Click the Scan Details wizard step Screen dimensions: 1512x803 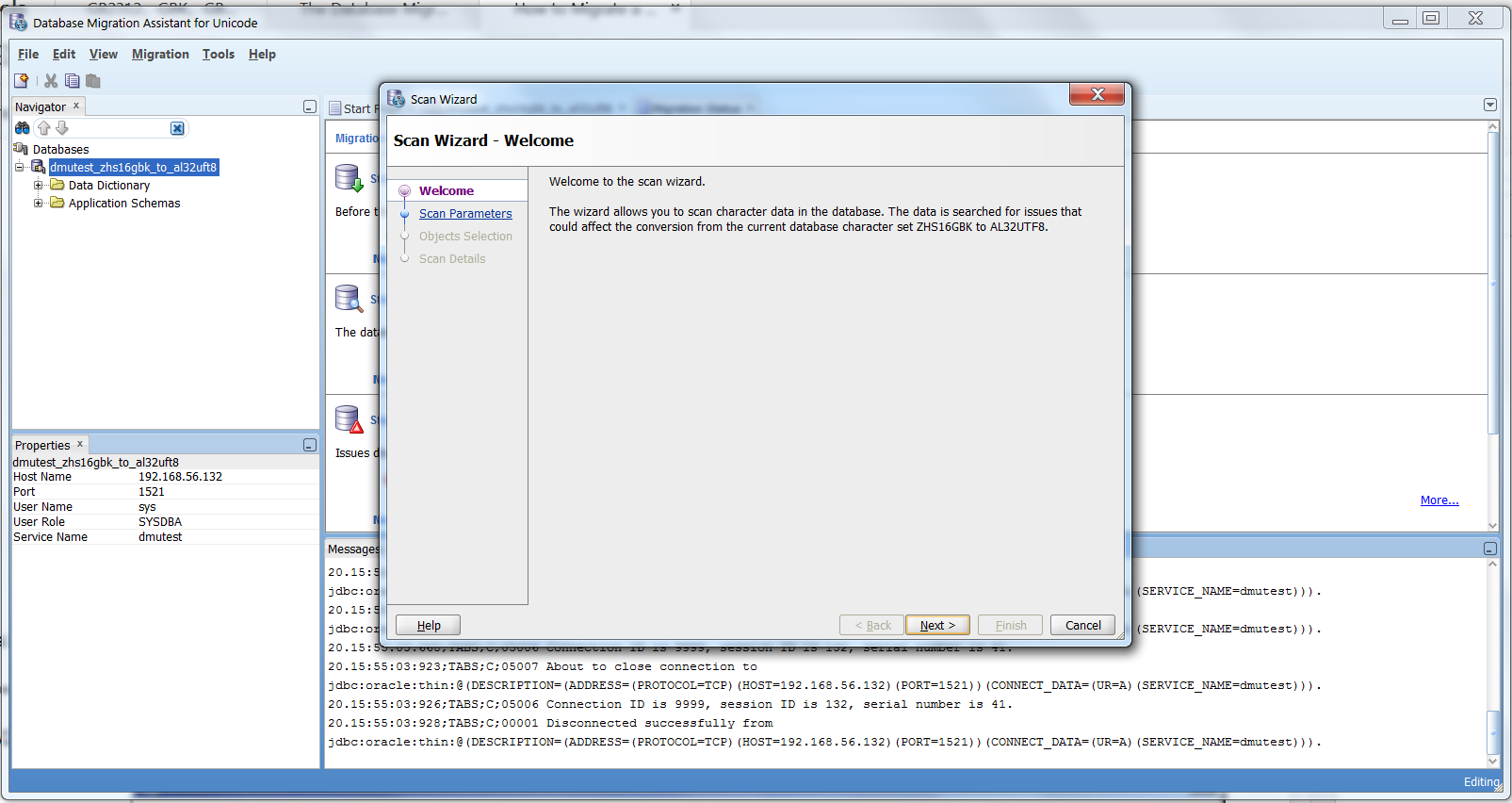(452, 259)
